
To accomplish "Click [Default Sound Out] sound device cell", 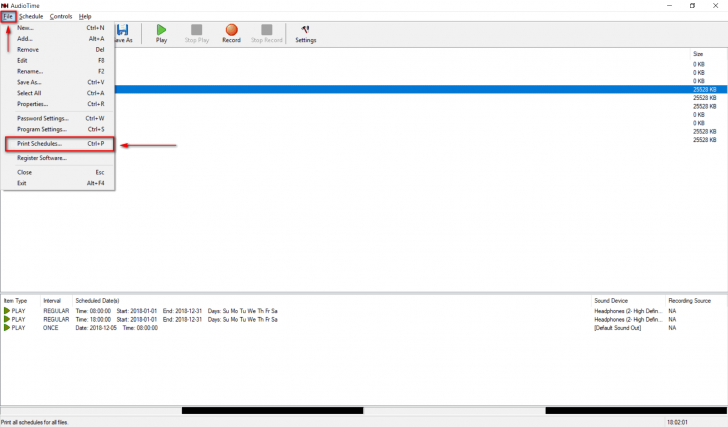I will 618,328.
